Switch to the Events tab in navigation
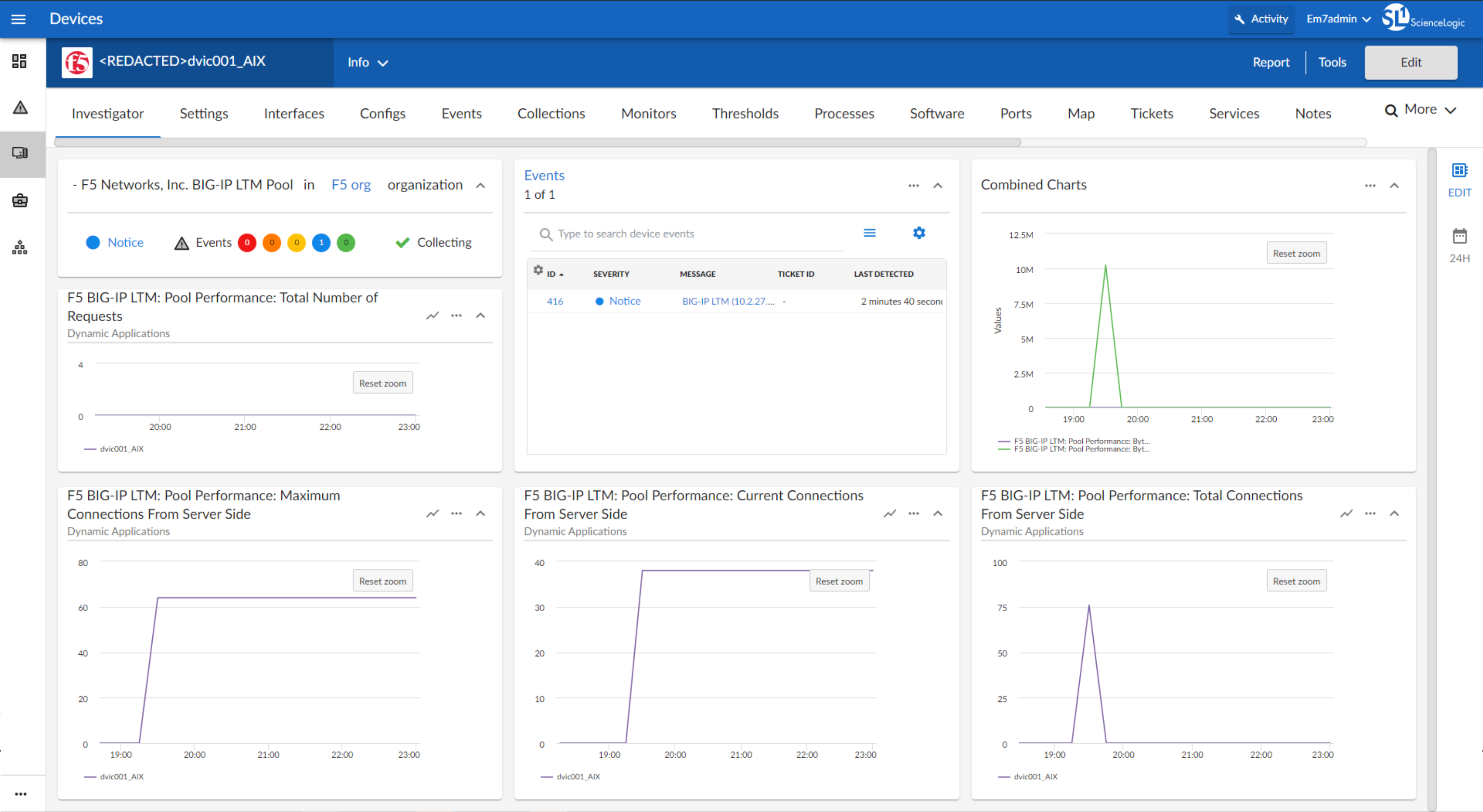The width and height of the screenshot is (1483, 812). 461,113
